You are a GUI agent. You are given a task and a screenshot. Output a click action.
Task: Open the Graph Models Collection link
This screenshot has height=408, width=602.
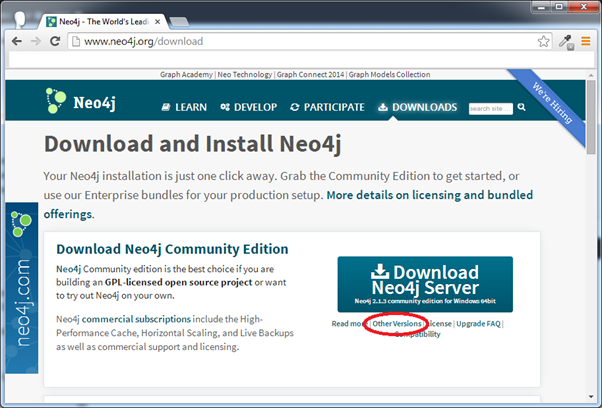coord(389,74)
